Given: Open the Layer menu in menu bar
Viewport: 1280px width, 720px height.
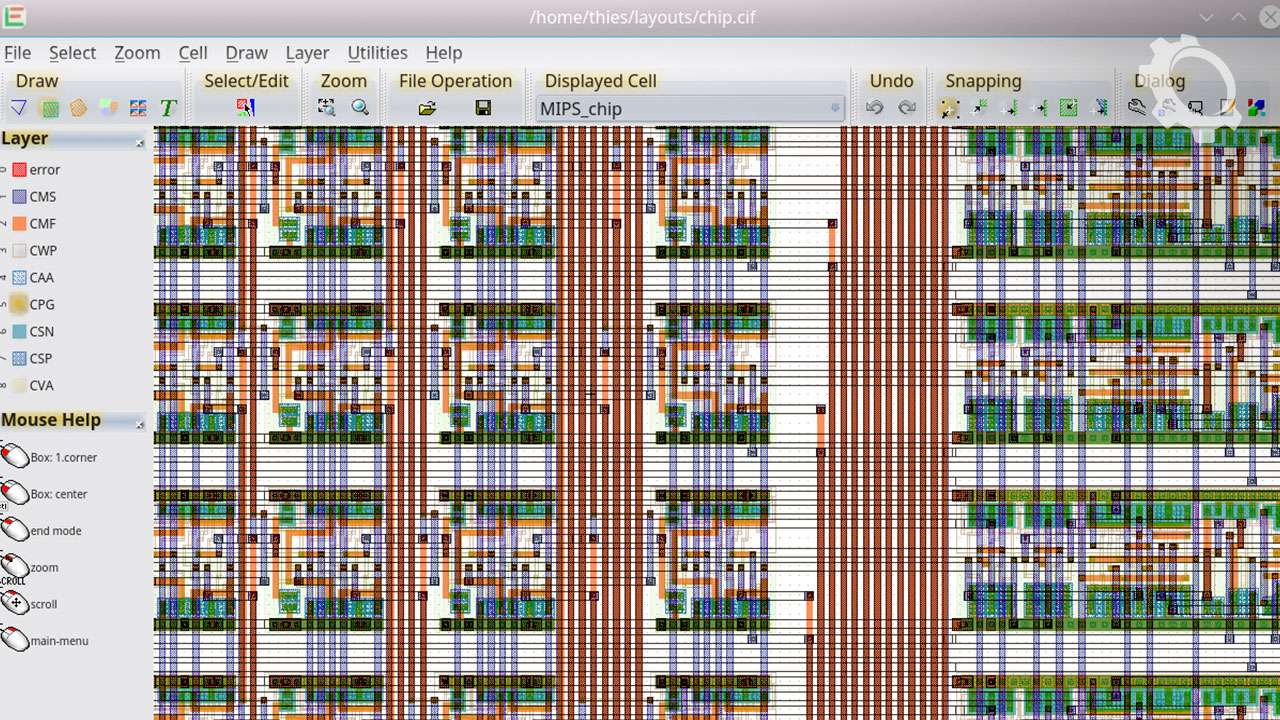Looking at the screenshot, I should click(306, 53).
